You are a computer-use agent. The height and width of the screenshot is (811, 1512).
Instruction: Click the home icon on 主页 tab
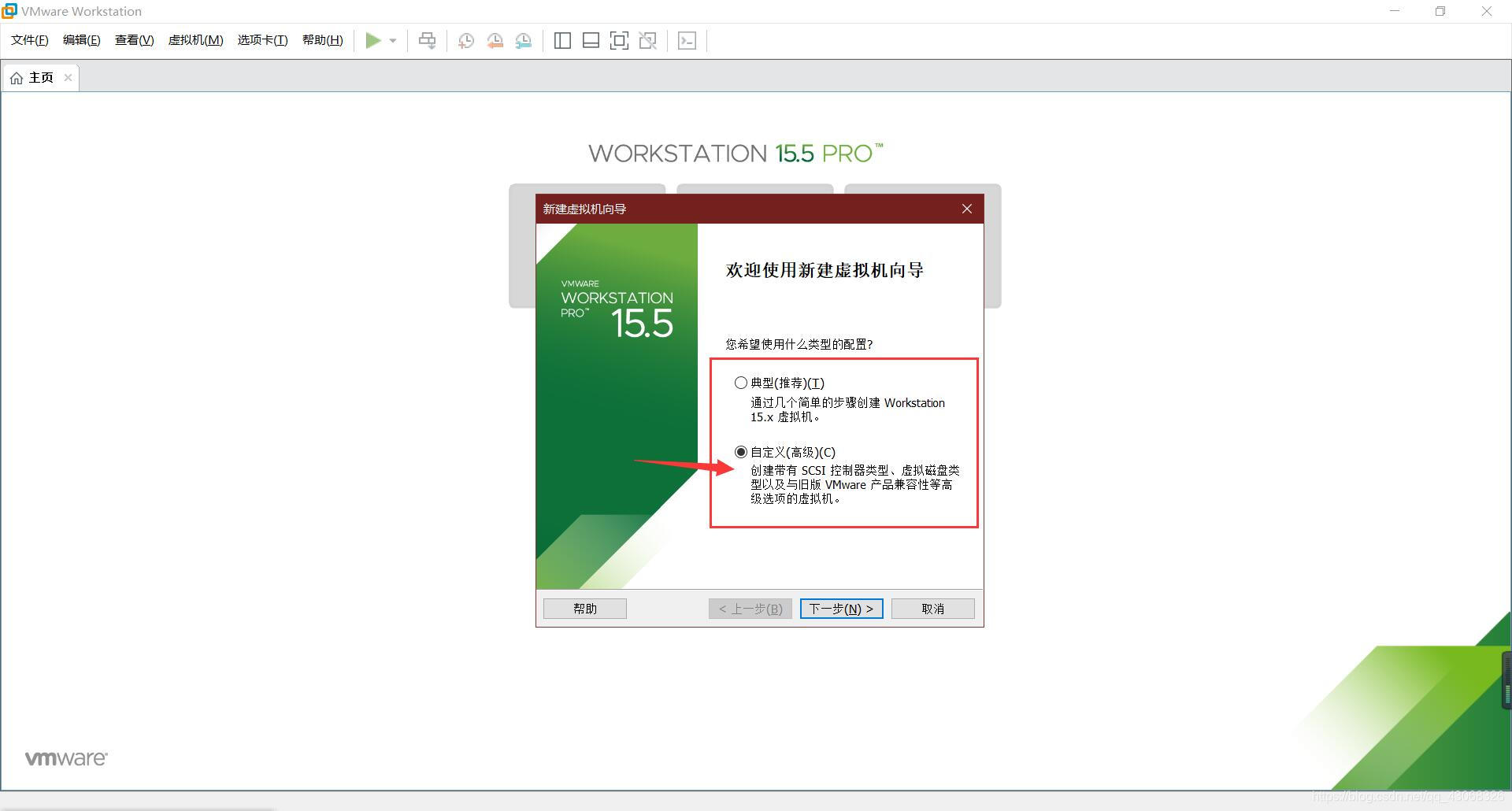[17, 78]
